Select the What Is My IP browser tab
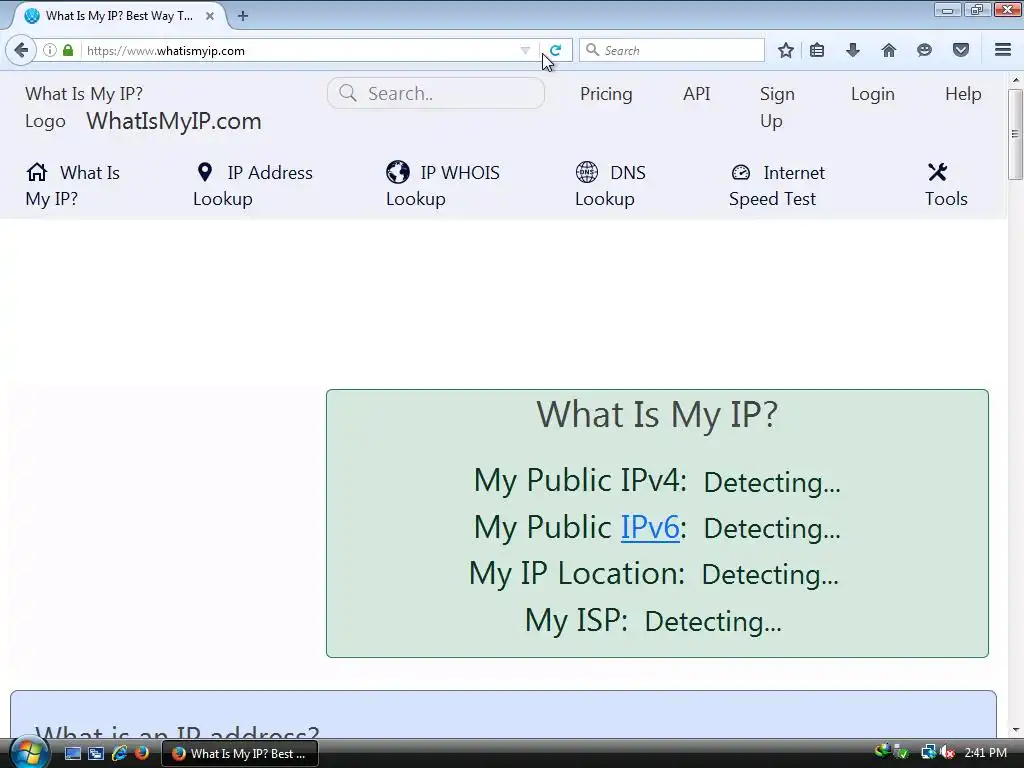The width and height of the screenshot is (1024, 768). 118,16
